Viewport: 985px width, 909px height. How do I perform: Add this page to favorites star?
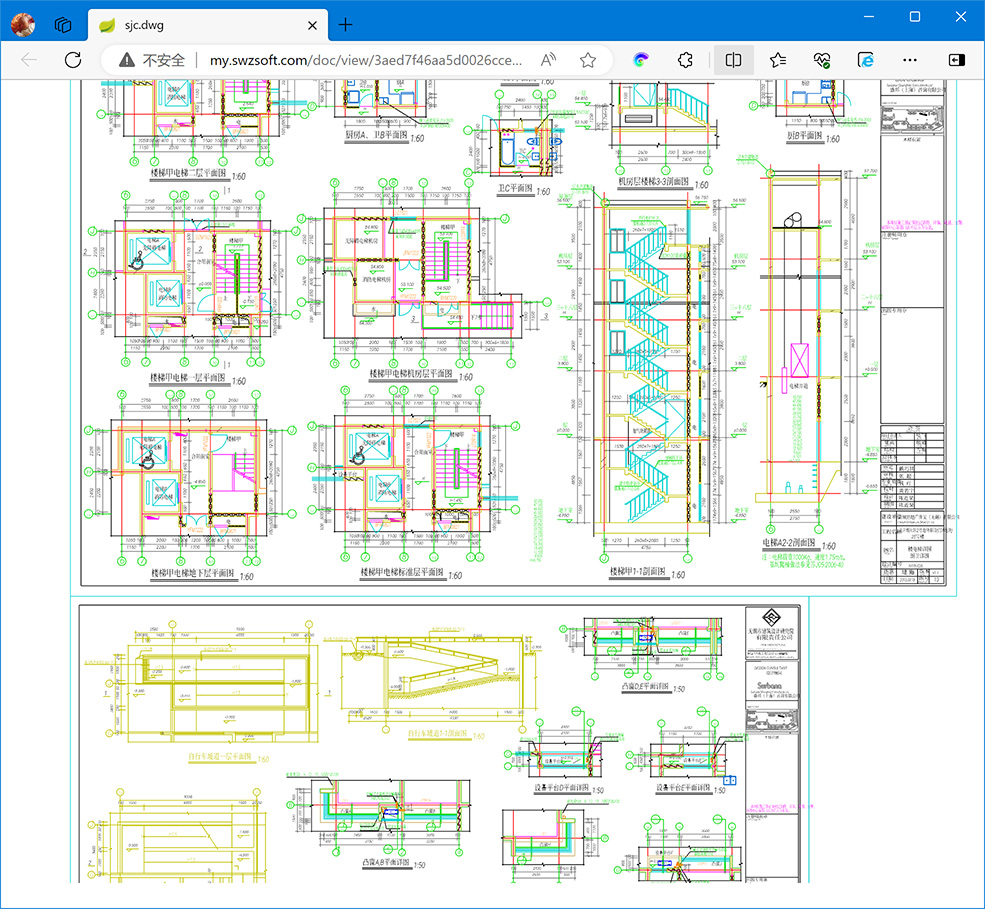point(588,60)
